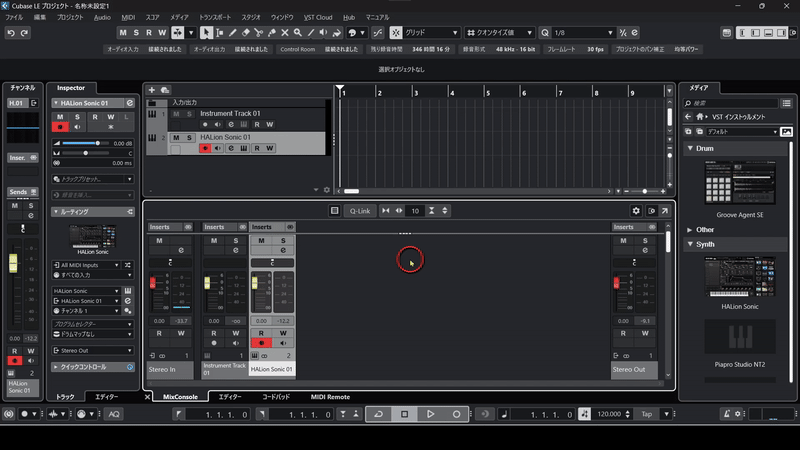This screenshot has height=450, width=800.
Task: Open MixConsole settings gear
Action: [x=636, y=211]
